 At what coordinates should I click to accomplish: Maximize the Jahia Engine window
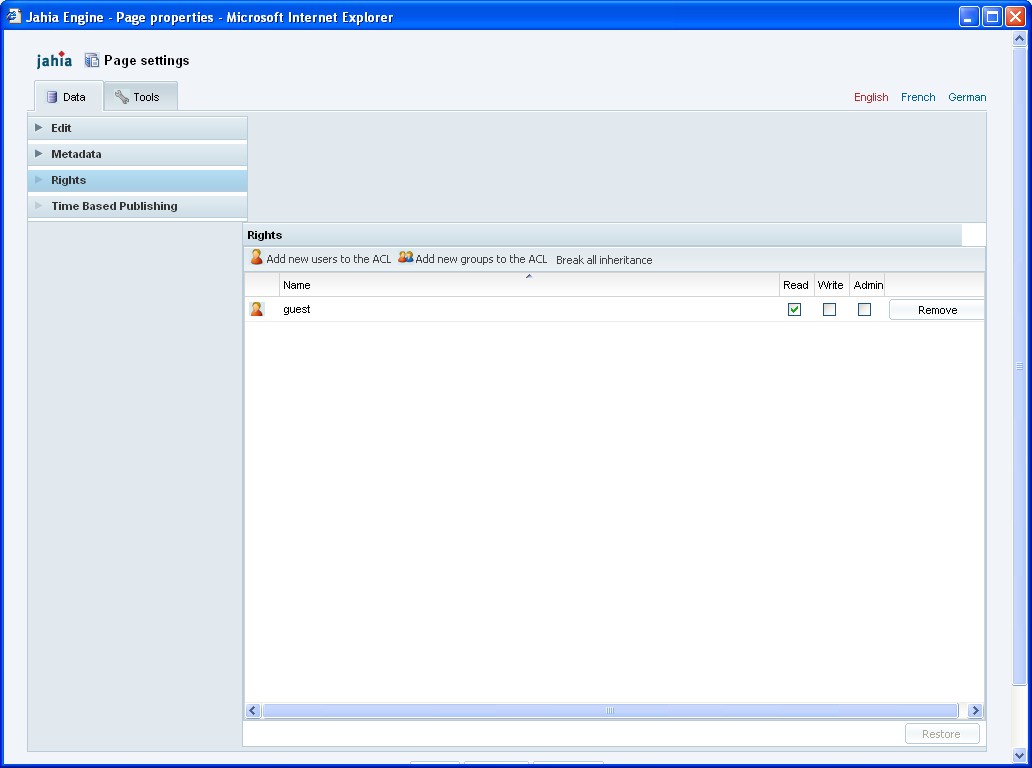coord(992,16)
